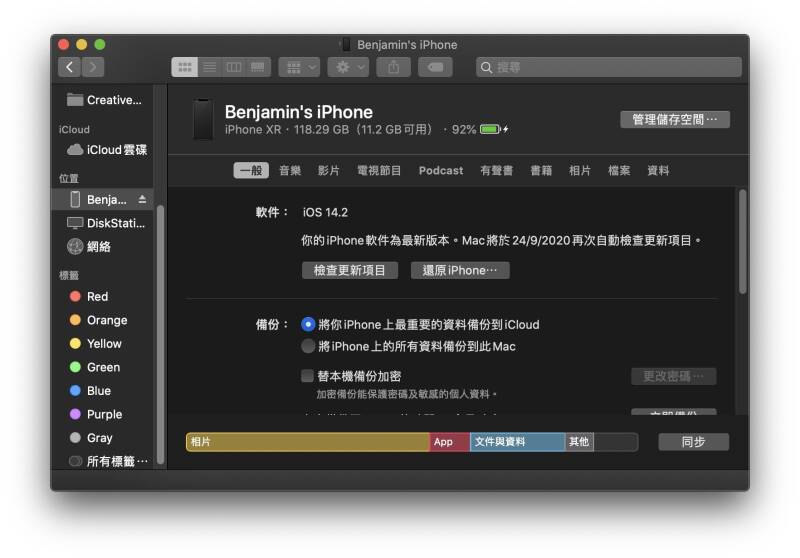This screenshot has height=558, width=800.
Task: Click 更改密碼 change password button
Action: (673, 376)
